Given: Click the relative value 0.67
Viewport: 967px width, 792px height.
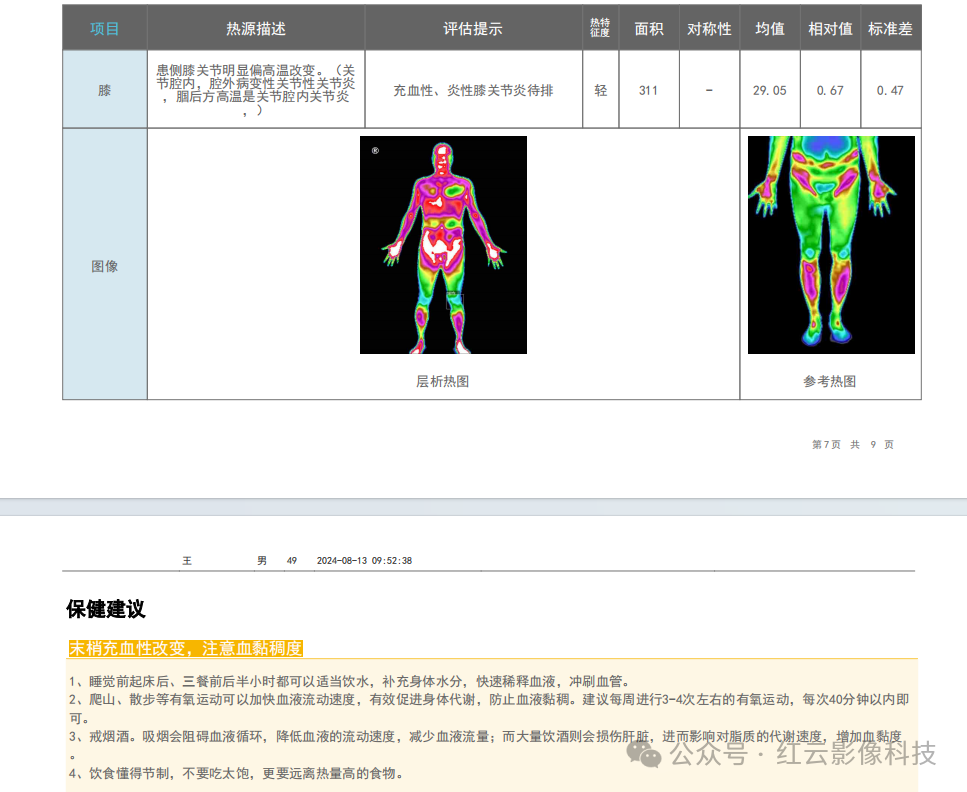Looking at the screenshot, I should [830, 90].
